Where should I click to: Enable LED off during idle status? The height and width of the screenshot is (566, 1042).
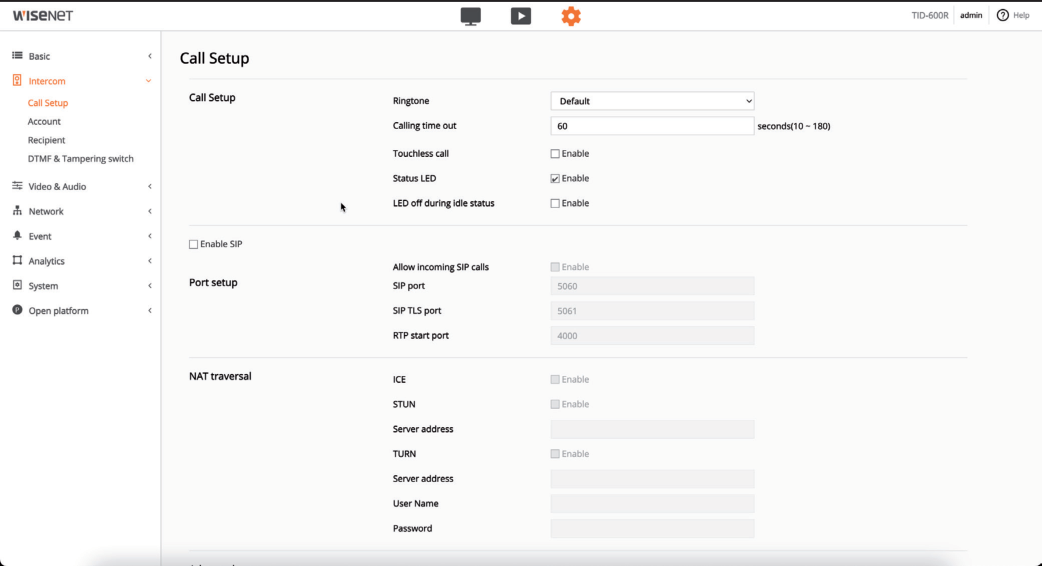point(555,203)
